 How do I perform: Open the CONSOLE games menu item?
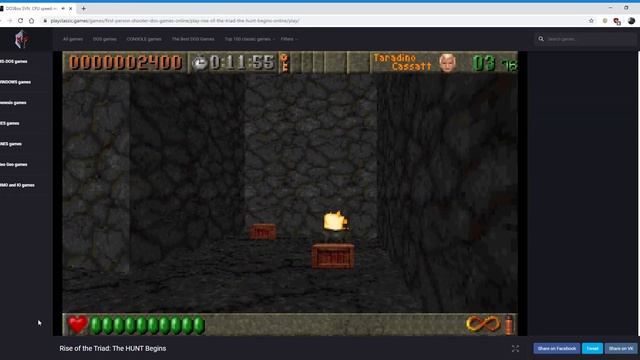pos(144,39)
